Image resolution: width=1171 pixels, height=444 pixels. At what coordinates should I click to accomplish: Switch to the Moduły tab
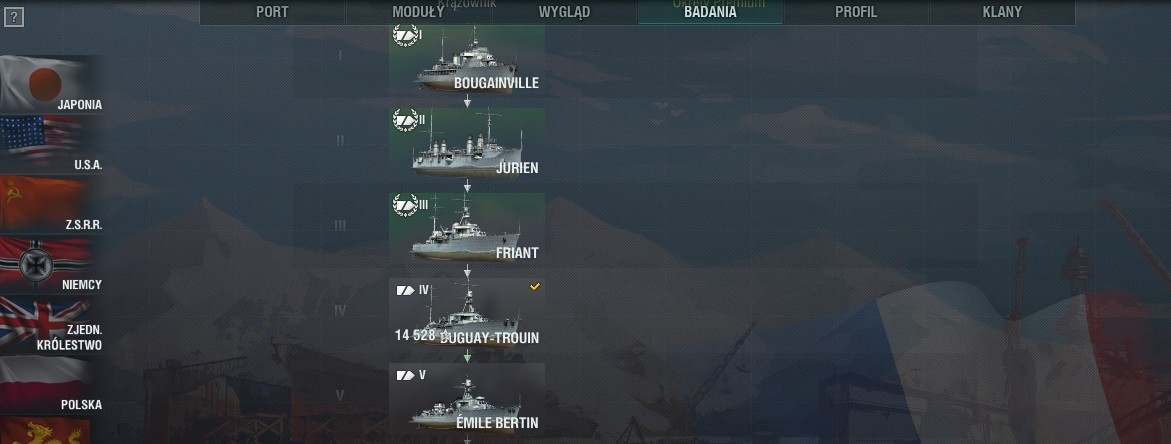pos(417,12)
